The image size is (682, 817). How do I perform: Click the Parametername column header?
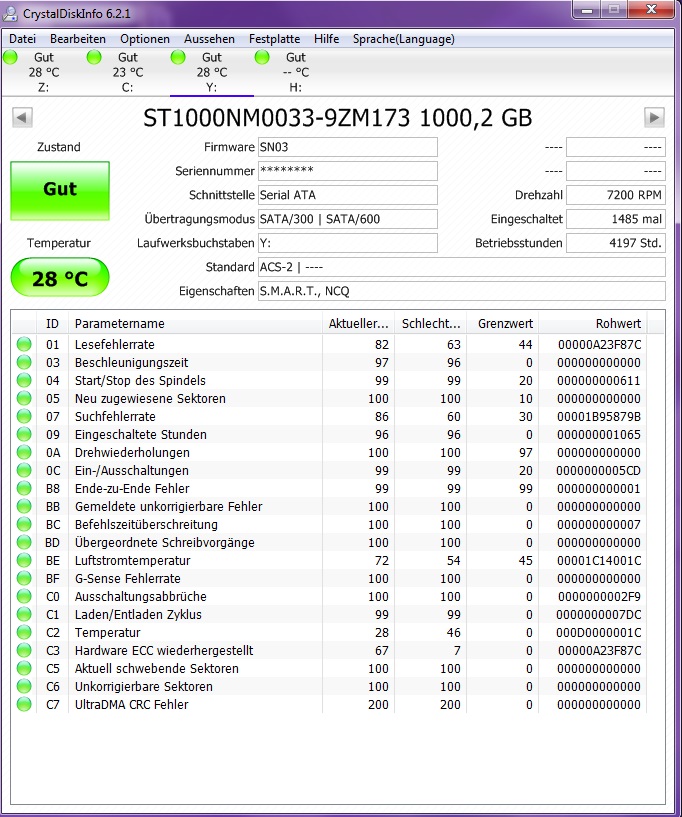(195, 324)
